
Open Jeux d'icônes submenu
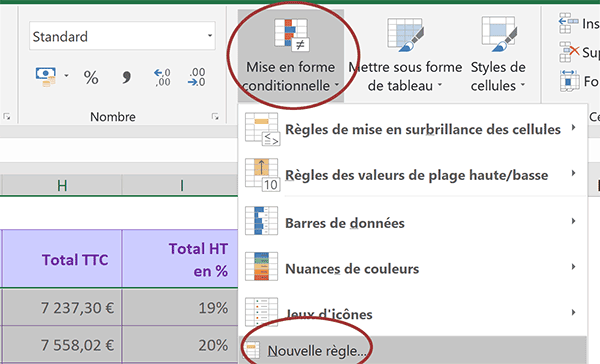(x=412, y=314)
